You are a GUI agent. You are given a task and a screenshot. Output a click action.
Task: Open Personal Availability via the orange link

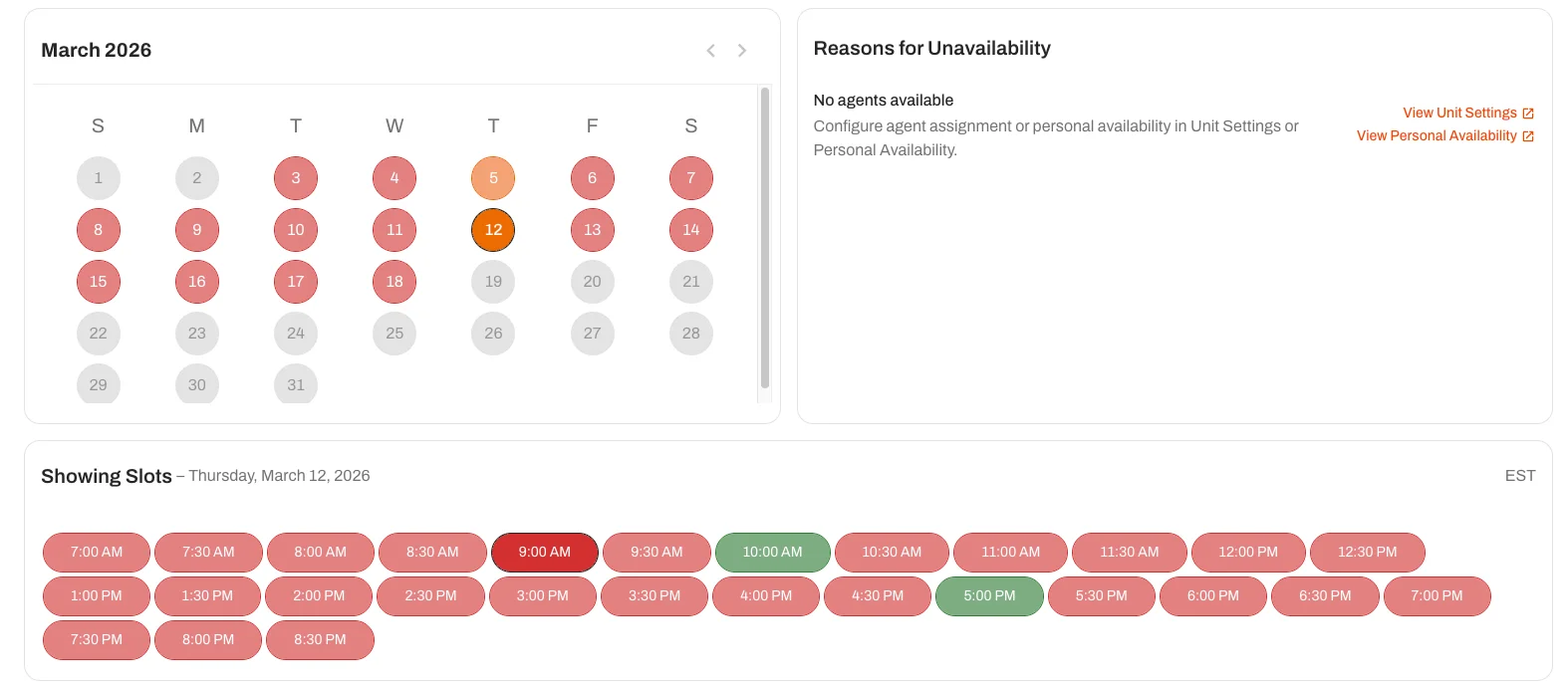point(1437,135)
